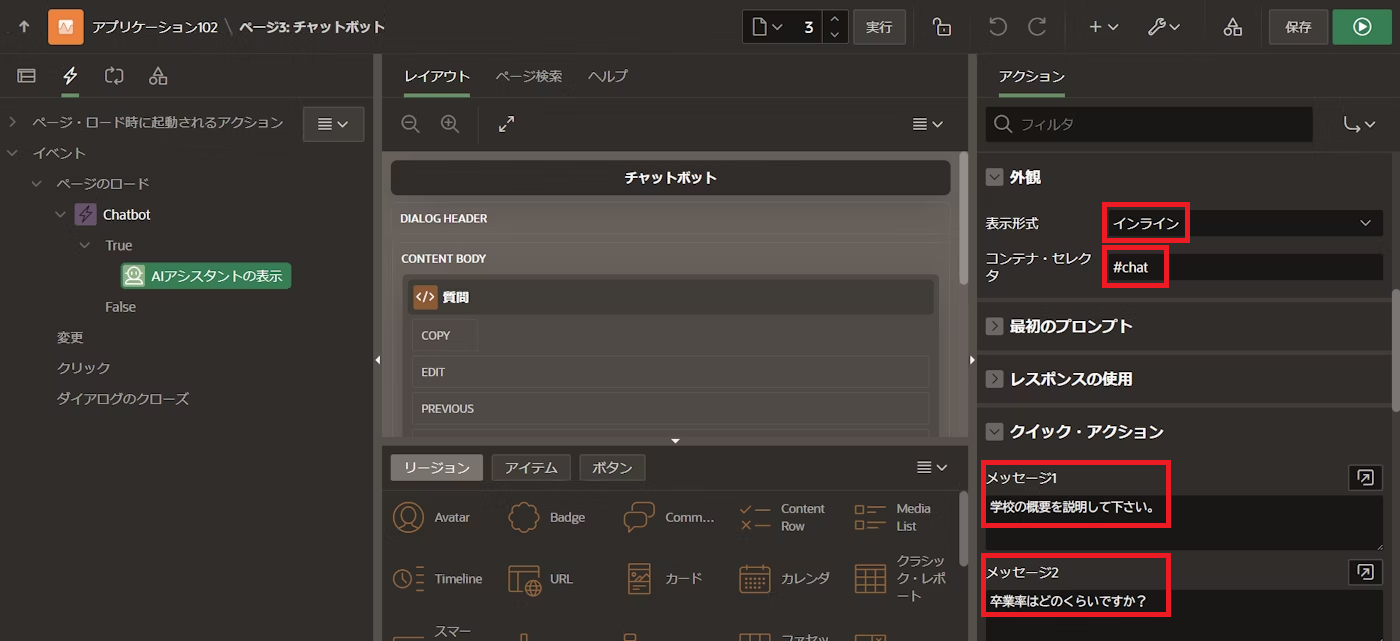Pick the カレンダ region icon
This screenshot has height=641, width=1400.
[x=755, y=579]
